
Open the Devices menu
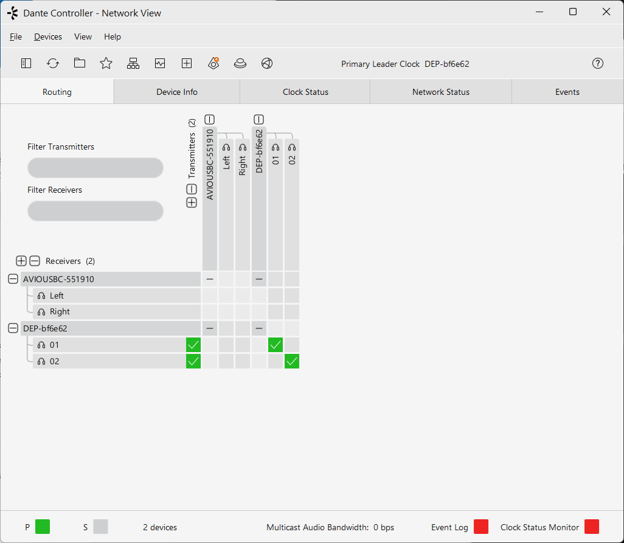(x=48, y=37)
